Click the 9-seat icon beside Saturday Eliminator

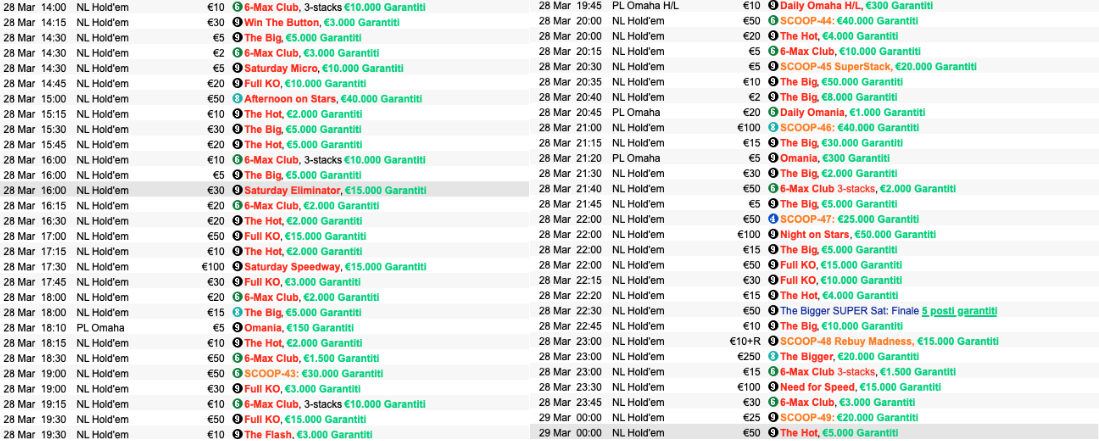tap(237, 190)
